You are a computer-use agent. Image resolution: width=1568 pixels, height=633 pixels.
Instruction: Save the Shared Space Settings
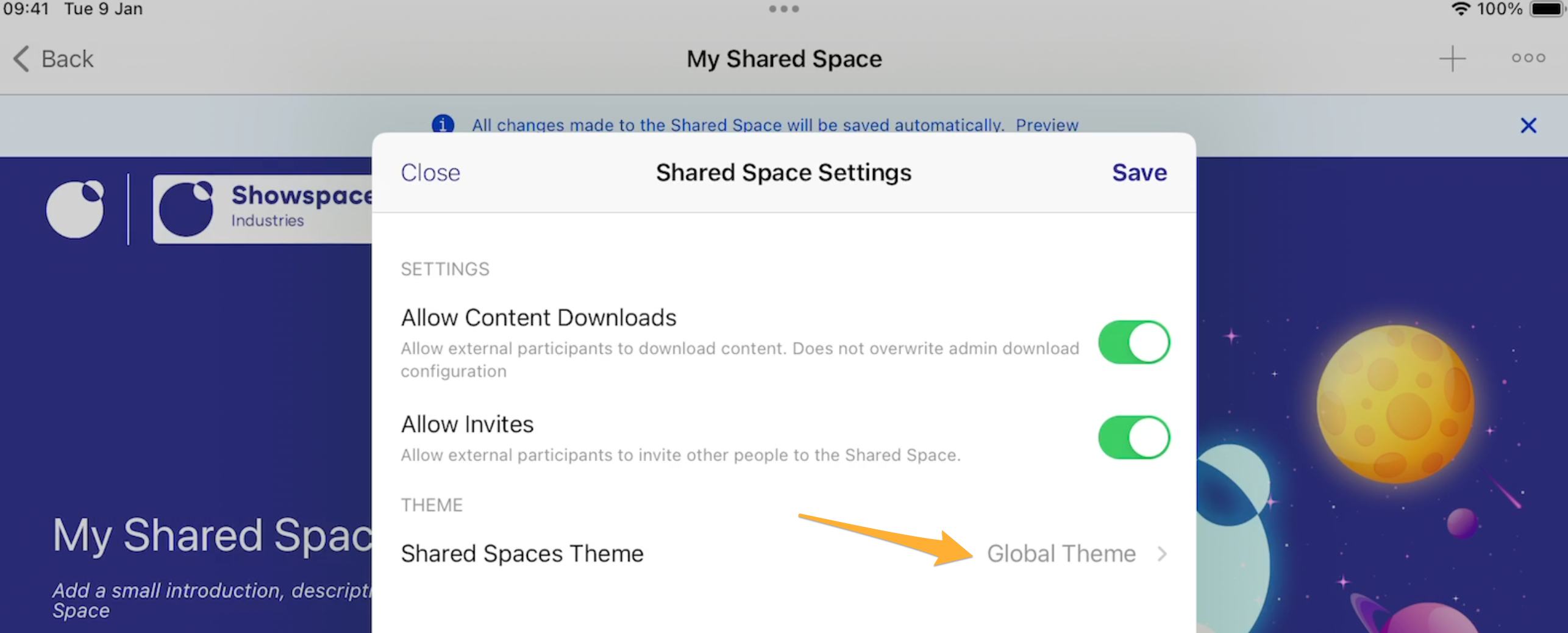coord(1139,173)
